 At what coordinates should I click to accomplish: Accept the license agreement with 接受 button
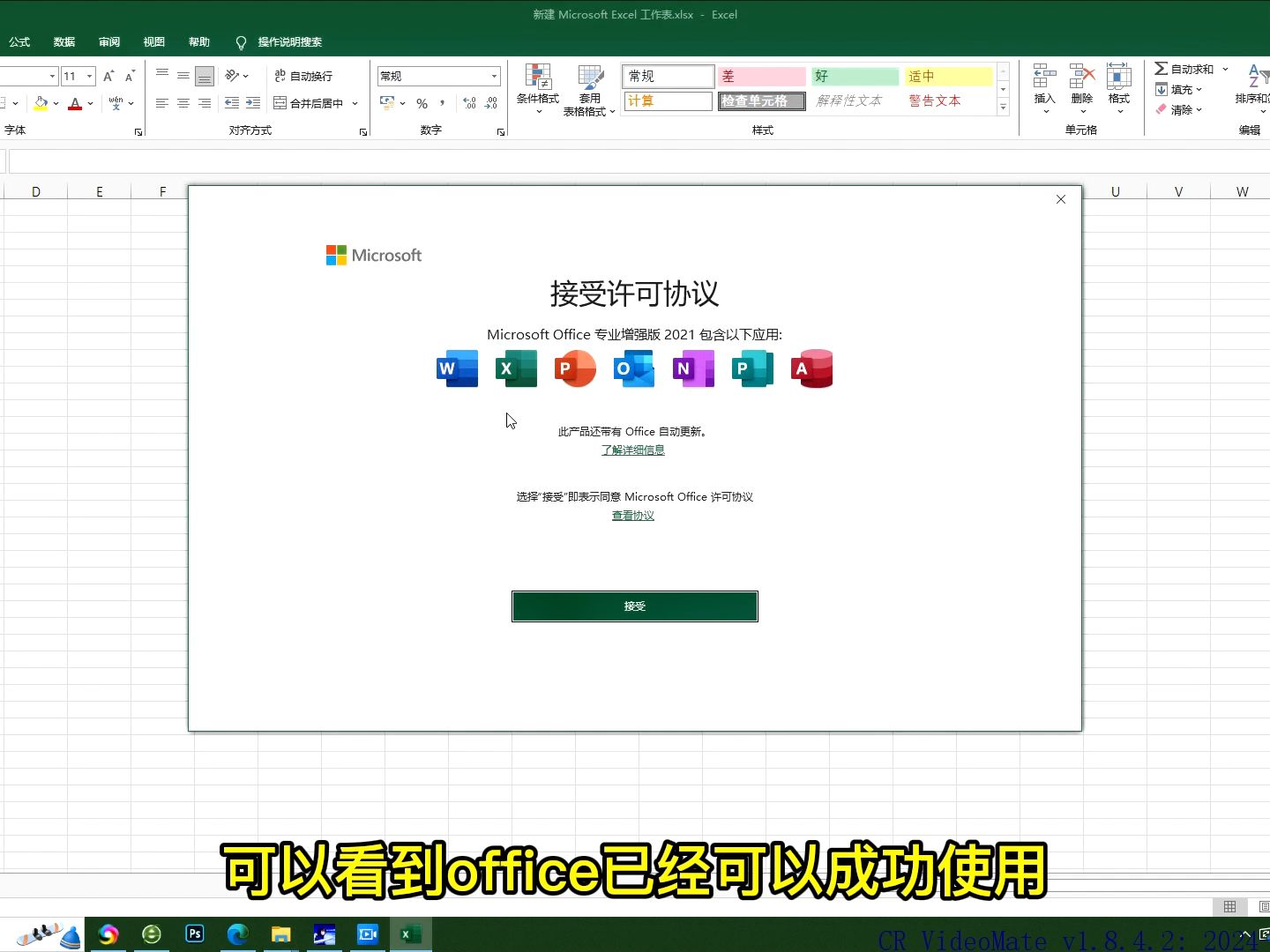634,606
